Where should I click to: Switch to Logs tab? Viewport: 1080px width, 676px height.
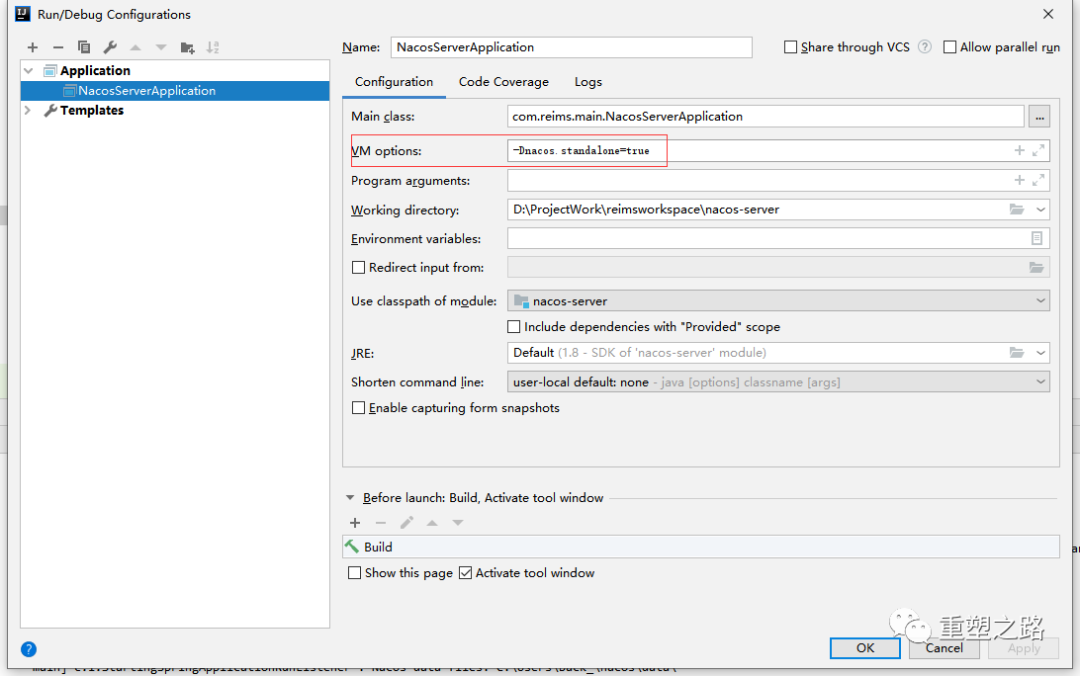point(588,82)
